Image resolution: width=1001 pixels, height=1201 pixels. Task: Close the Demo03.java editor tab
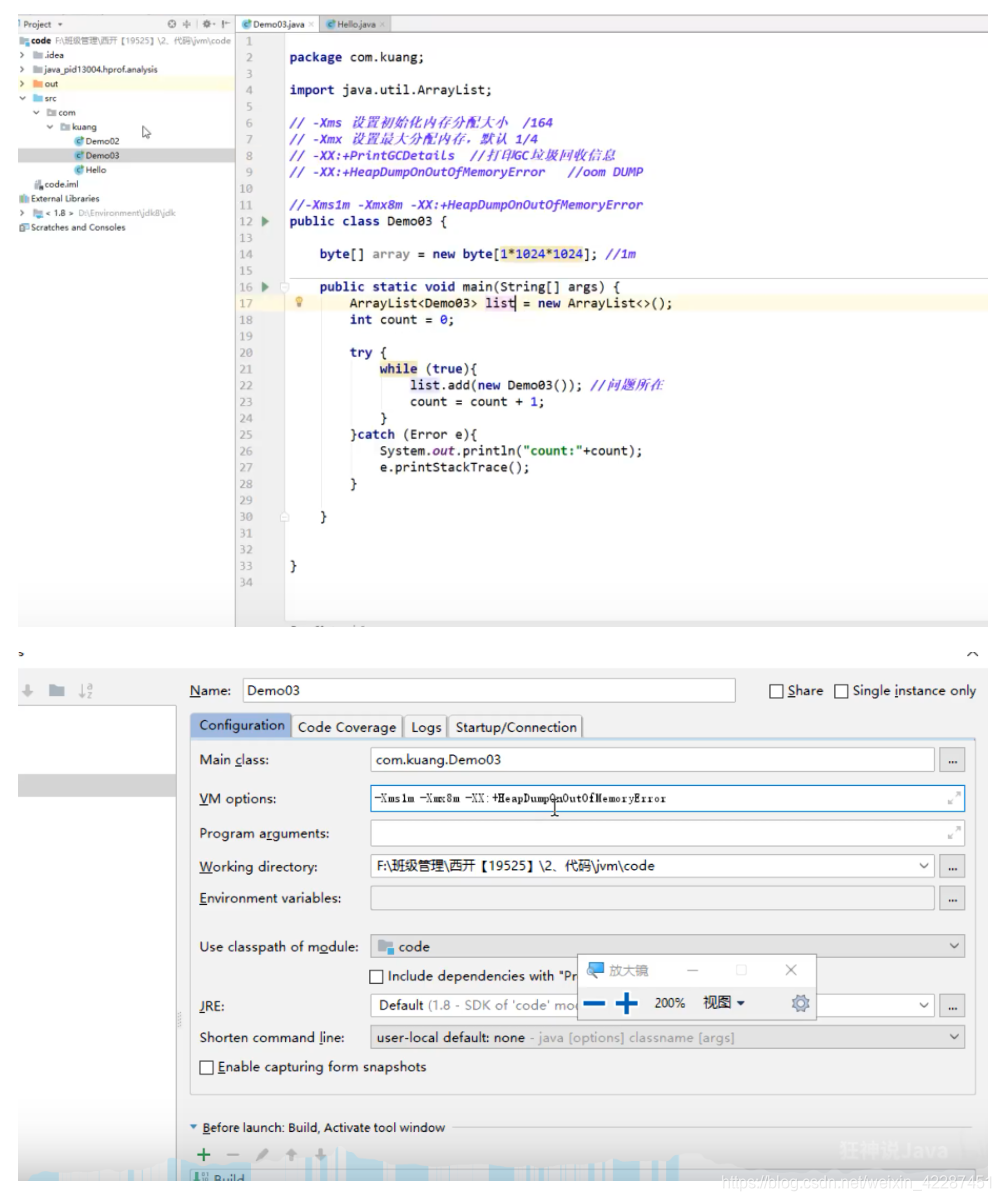[x=311, y=24]
